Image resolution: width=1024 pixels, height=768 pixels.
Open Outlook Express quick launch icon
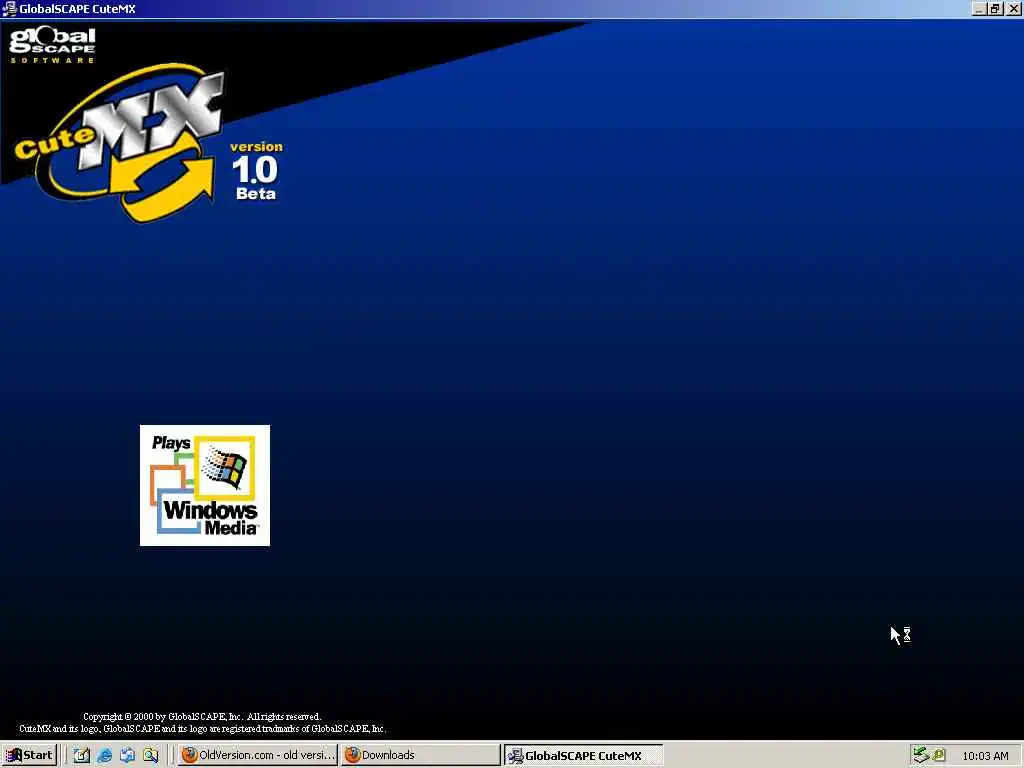[x=127, y=756]
